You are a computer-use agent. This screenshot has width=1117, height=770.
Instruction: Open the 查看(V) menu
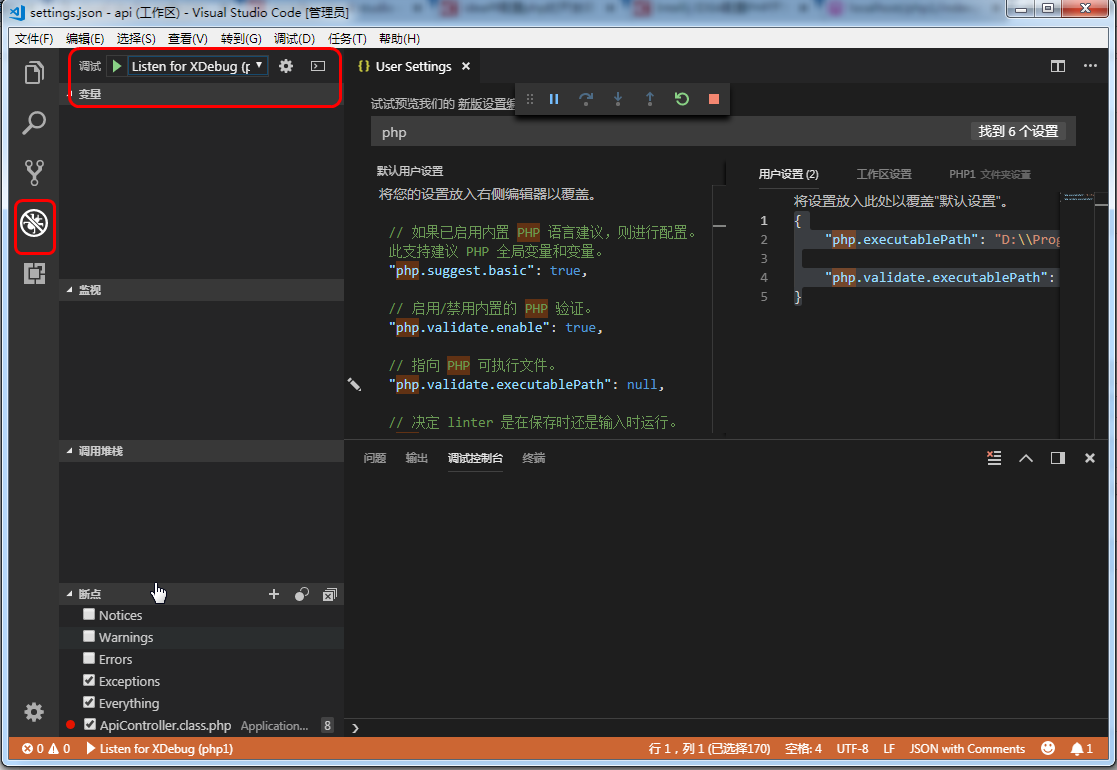187,38
